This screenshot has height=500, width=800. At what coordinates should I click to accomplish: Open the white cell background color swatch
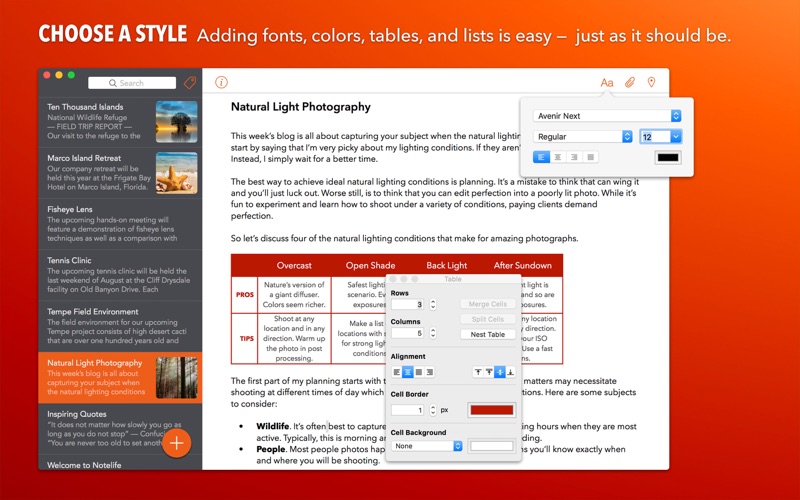click(x=491, y=446)
